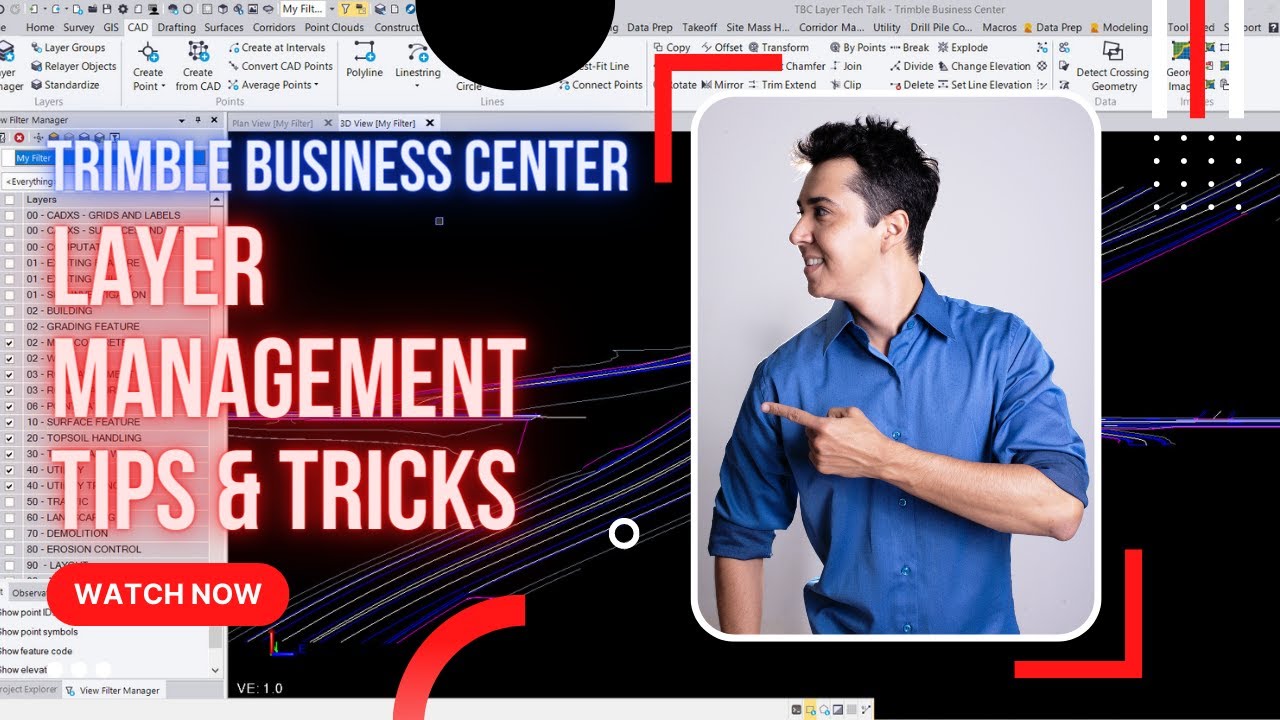Switch to the Plan View [My Filter] tab

tap(272, 123)
